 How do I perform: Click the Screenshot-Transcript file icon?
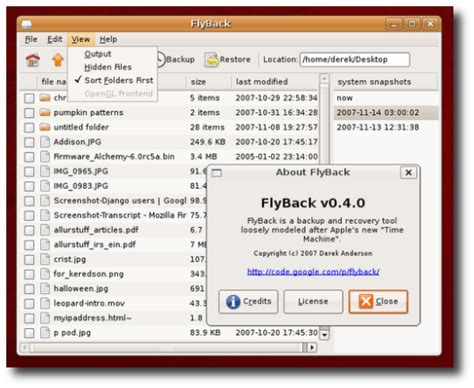(x=45, y=215)
